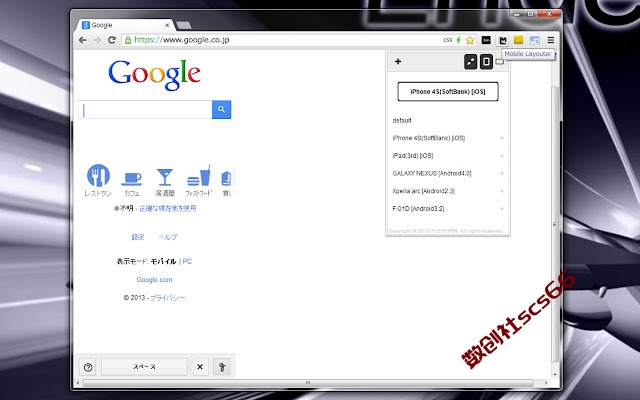Click the Google logo
Image resolution: width=640 pixels, height=400 pixels.
[154, 74]
